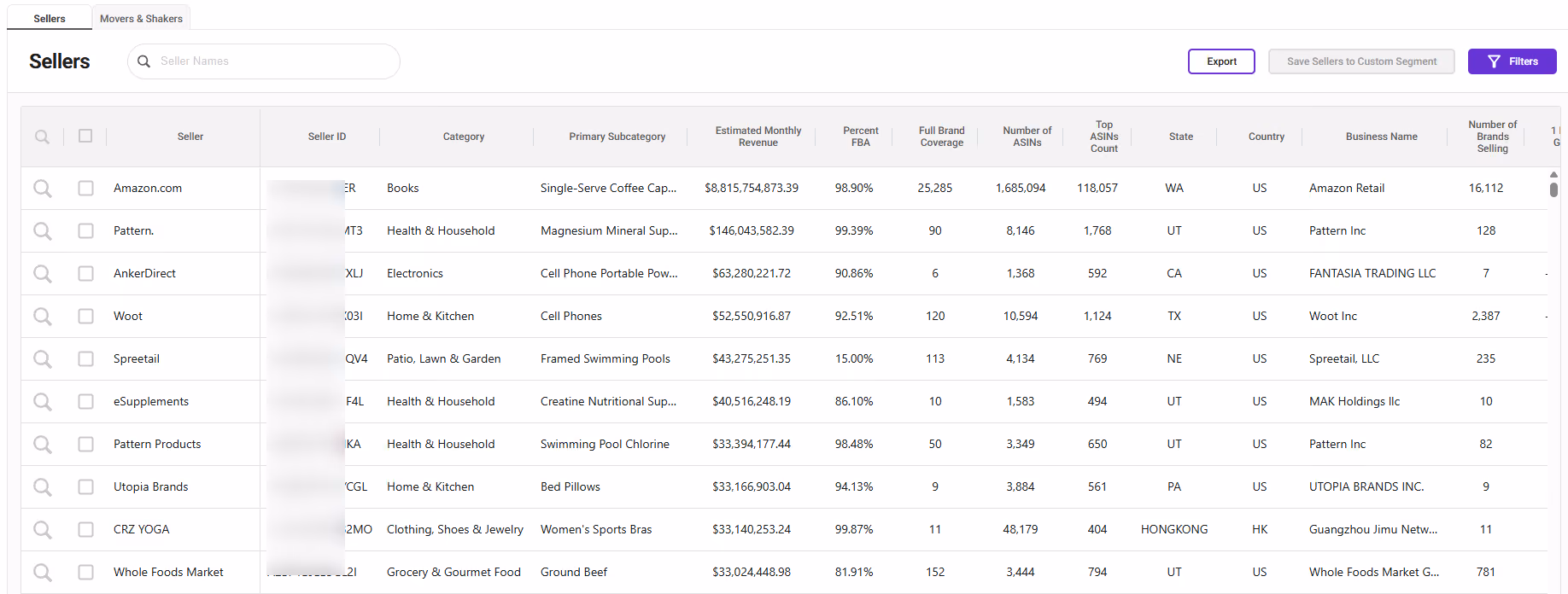1568x594 pixels.
Task: Open details magnifier for Utopia Brands row
Action: click(x=42, y=487)
